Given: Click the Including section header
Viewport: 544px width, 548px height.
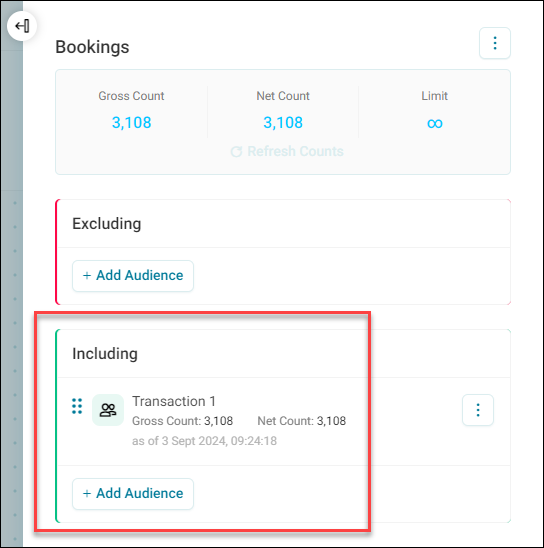Looking at the screenshot, I should [x=105, y=354].
